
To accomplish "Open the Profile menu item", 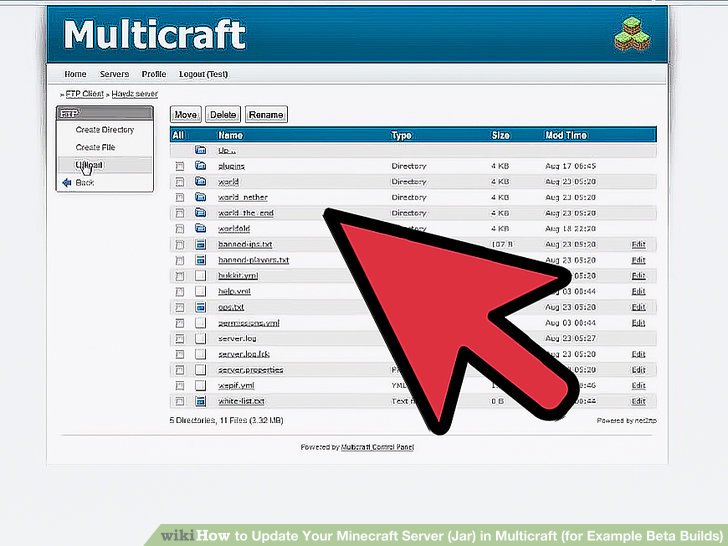I will (154, 74).
